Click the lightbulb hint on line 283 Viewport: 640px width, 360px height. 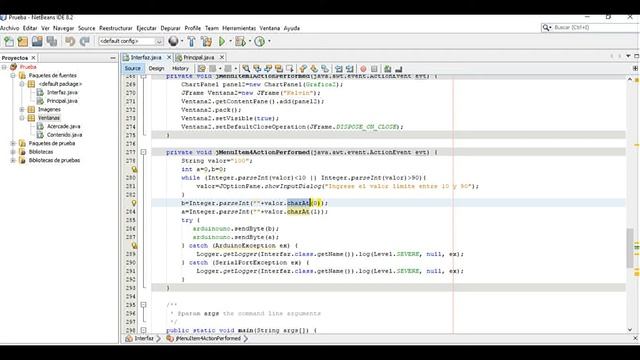134,203
